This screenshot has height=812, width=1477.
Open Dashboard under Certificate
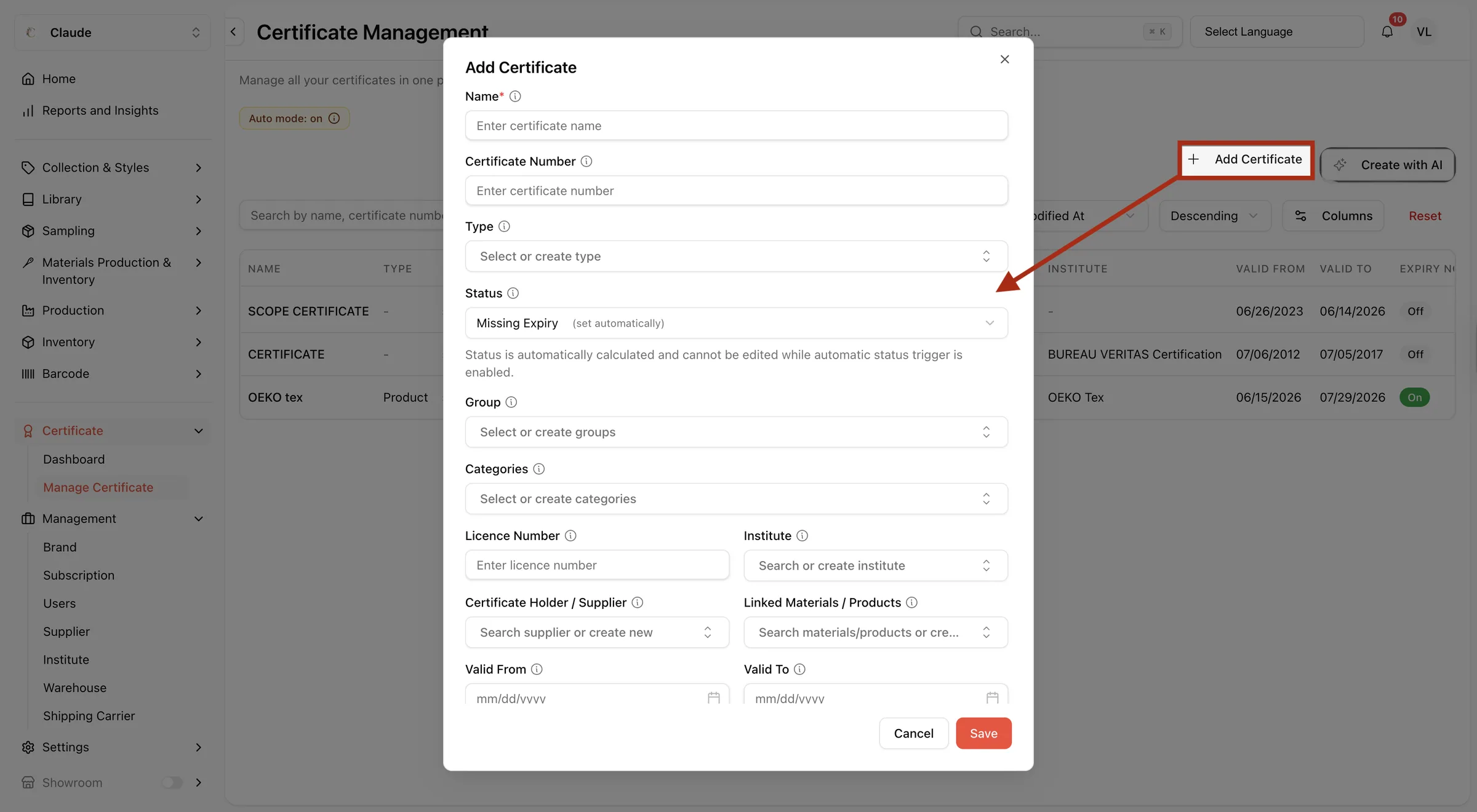(74, 460)
